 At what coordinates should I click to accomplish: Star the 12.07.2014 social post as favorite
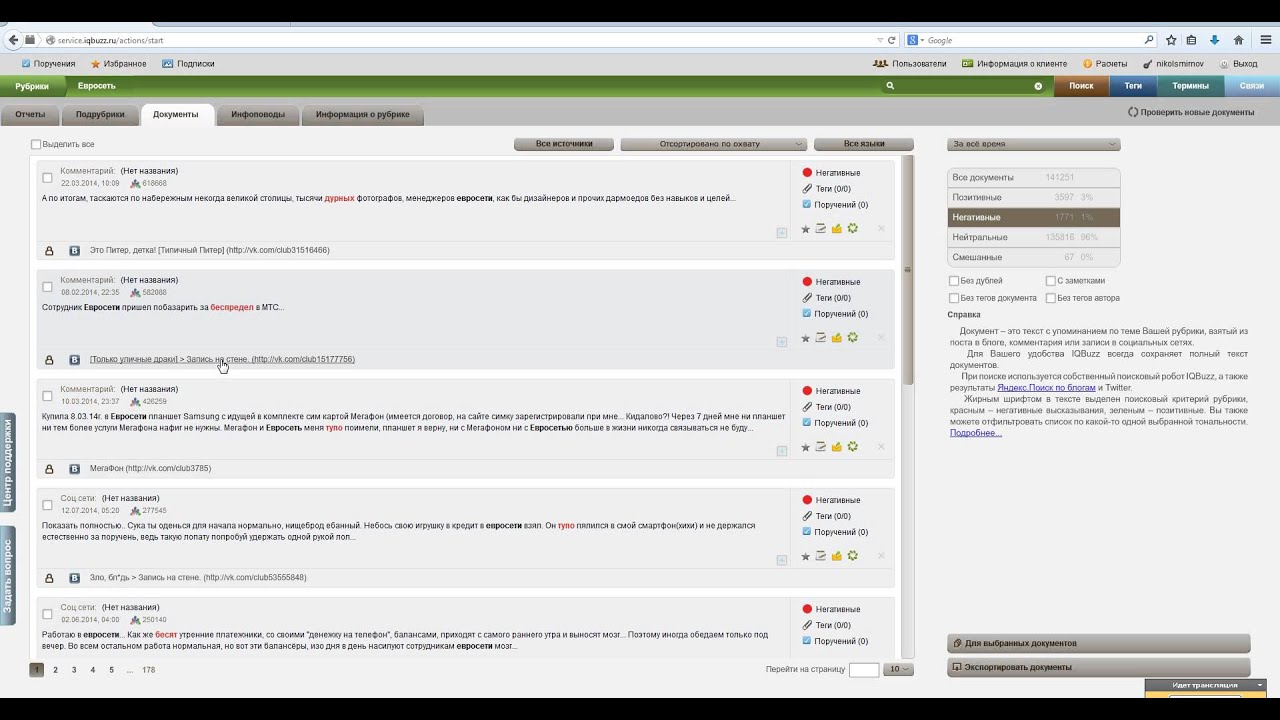(805, 556)
